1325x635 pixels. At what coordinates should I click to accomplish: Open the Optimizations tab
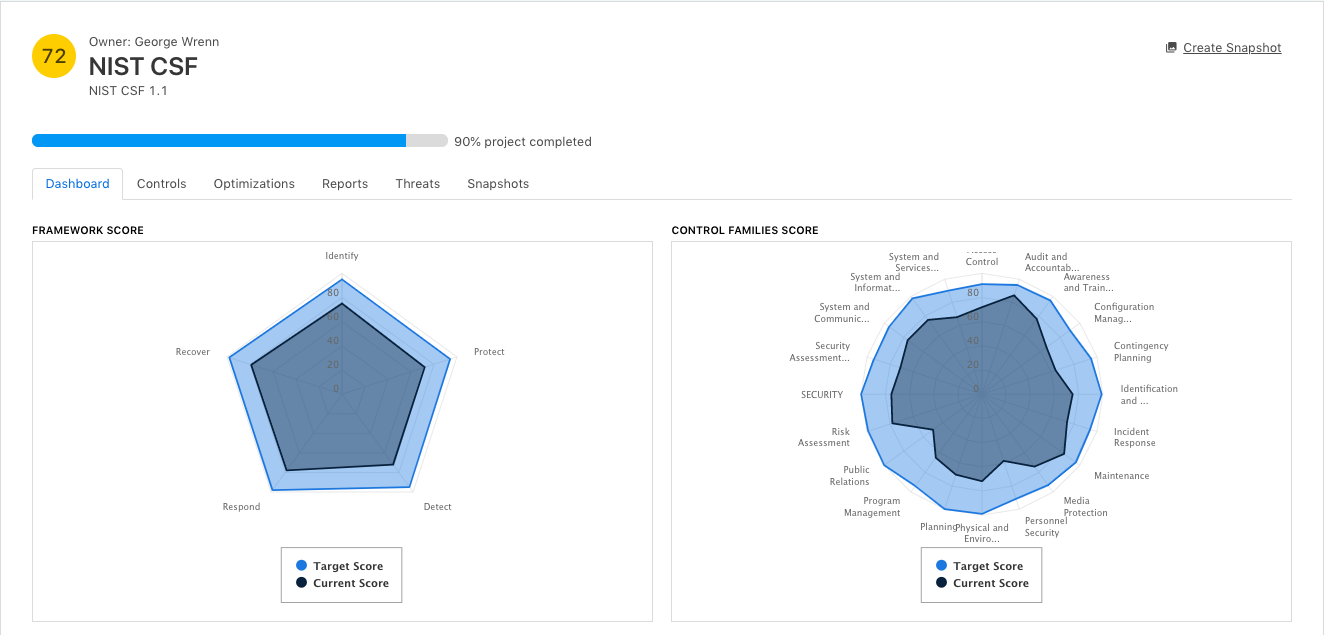coord(253,183)
